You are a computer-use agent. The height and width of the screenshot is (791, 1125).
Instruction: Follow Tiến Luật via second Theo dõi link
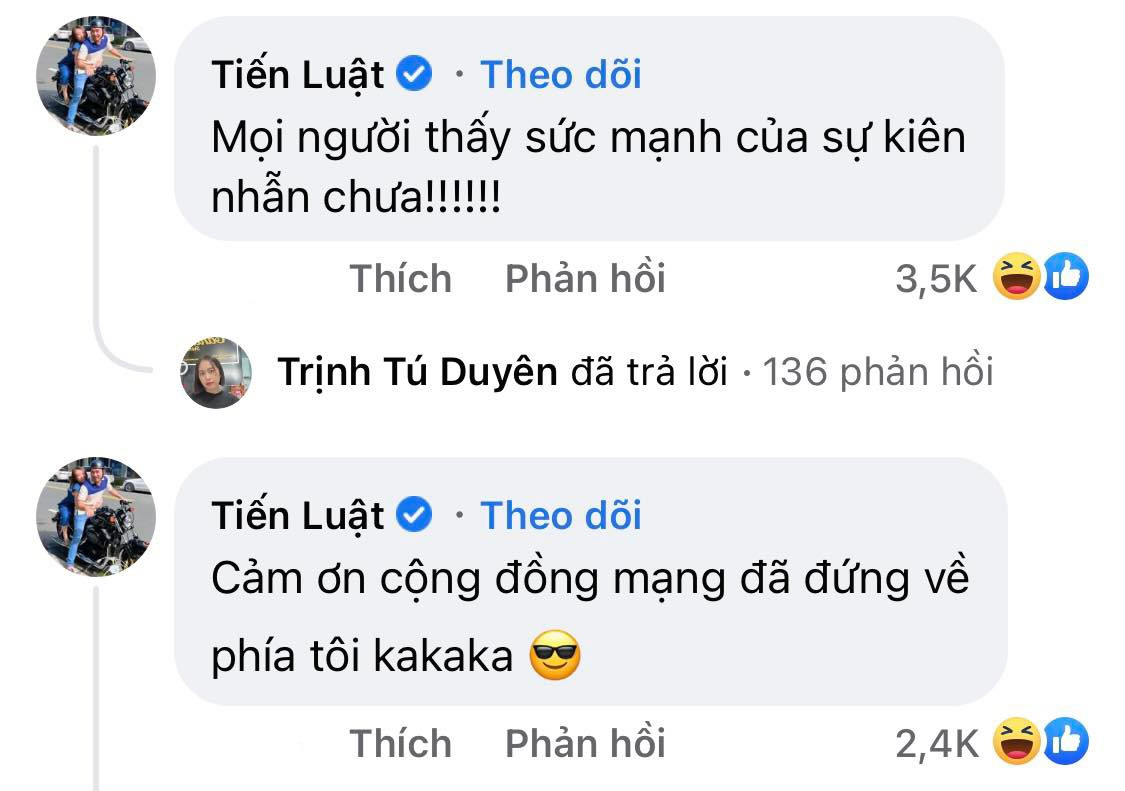coord(560,515)
